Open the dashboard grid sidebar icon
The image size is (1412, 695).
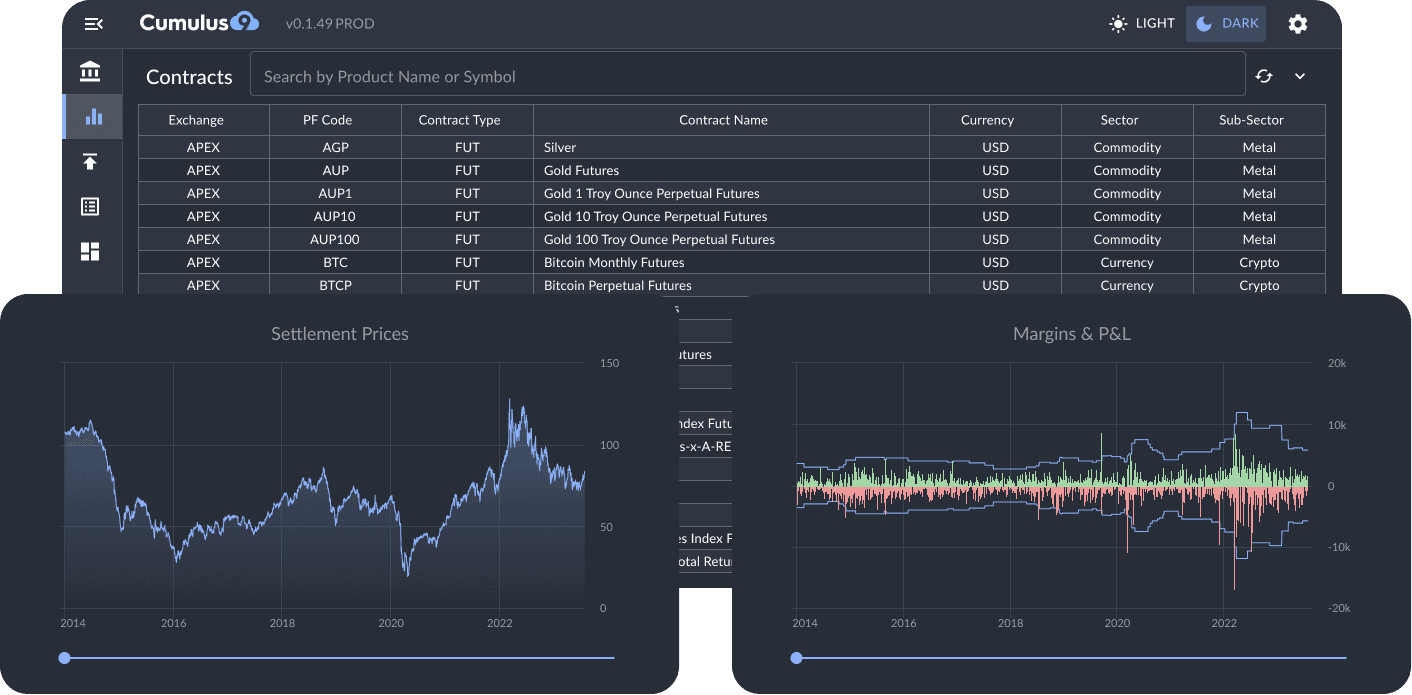[x=90, y=252]
